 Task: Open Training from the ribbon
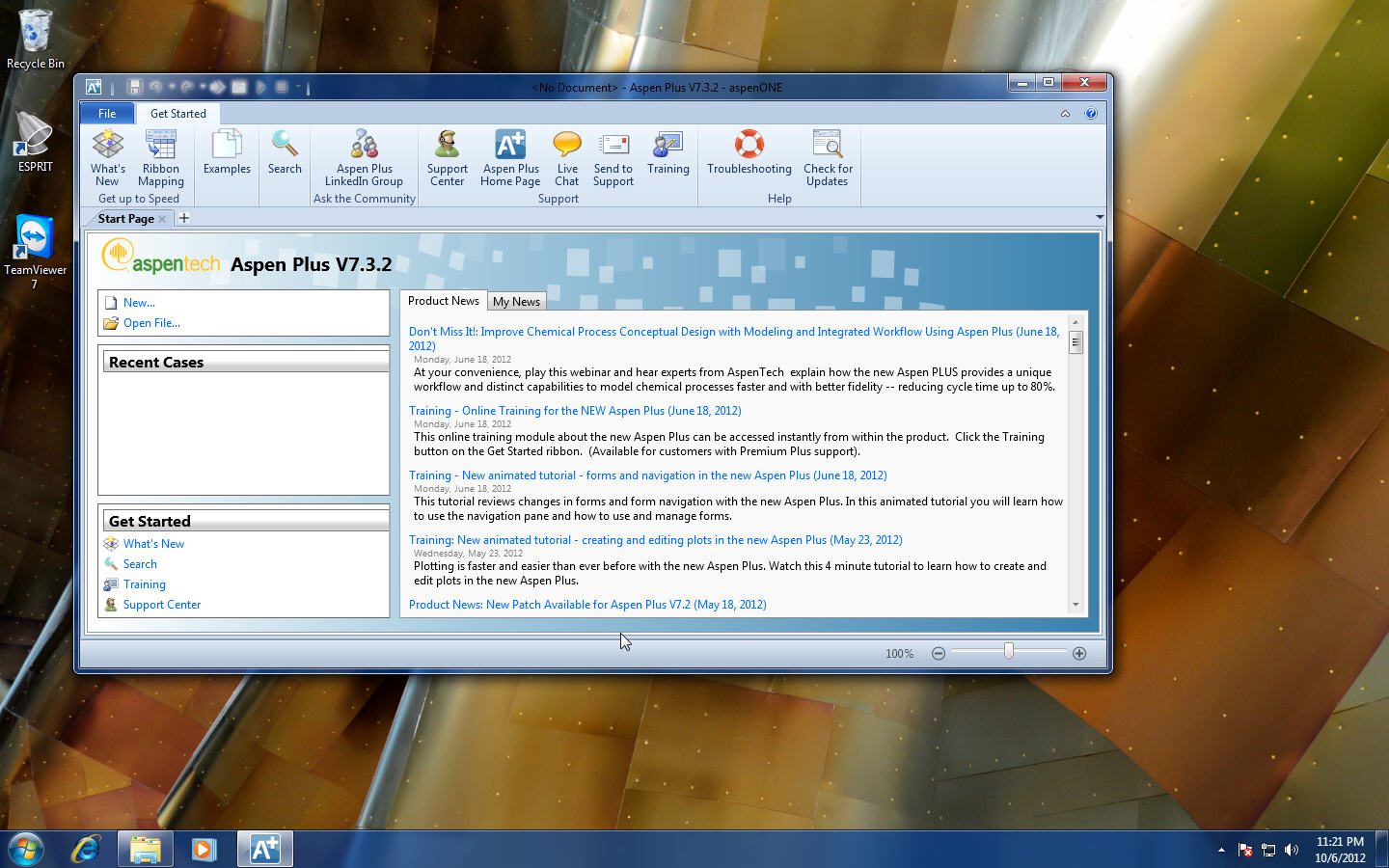tap(668, 152)
